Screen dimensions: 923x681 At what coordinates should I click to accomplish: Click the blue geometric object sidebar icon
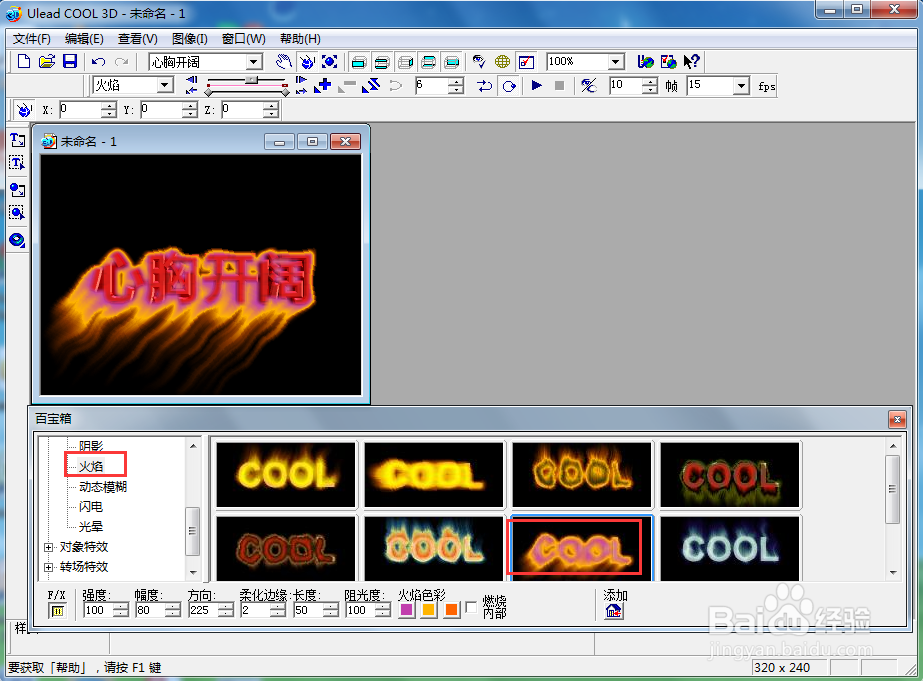[17, 240]
